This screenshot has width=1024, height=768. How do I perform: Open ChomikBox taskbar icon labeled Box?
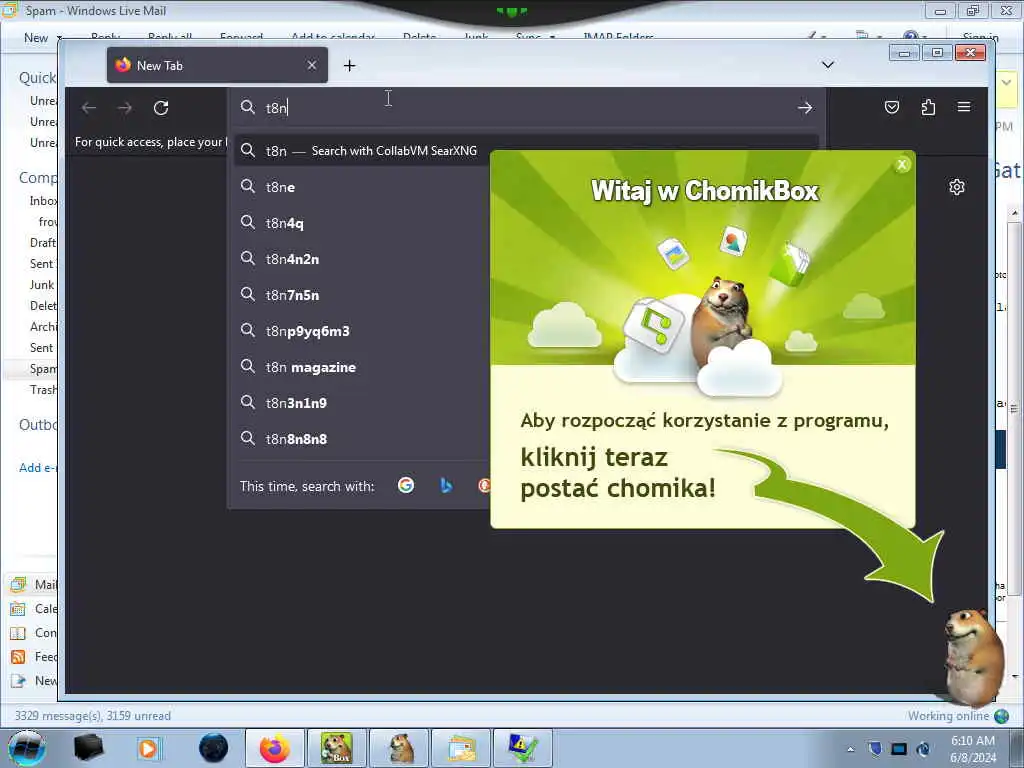336,748
